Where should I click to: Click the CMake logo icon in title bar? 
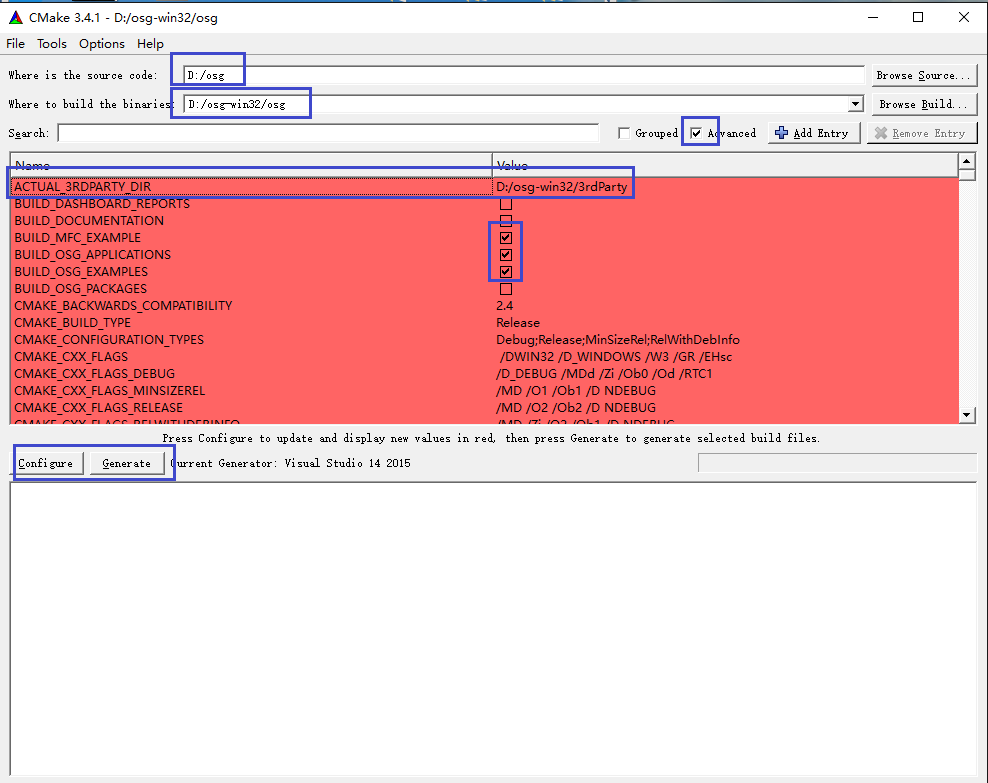[x=16, y=18]
